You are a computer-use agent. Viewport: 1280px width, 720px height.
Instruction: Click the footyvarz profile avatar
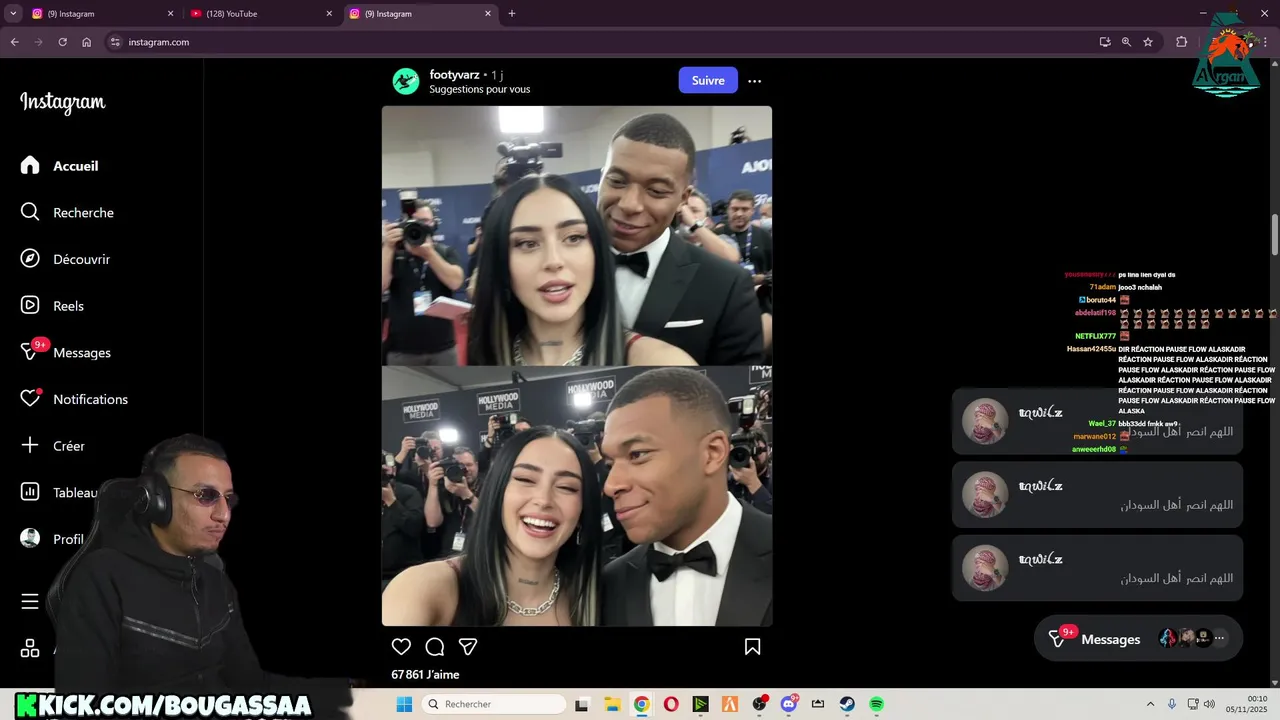(x=405, y=81)
